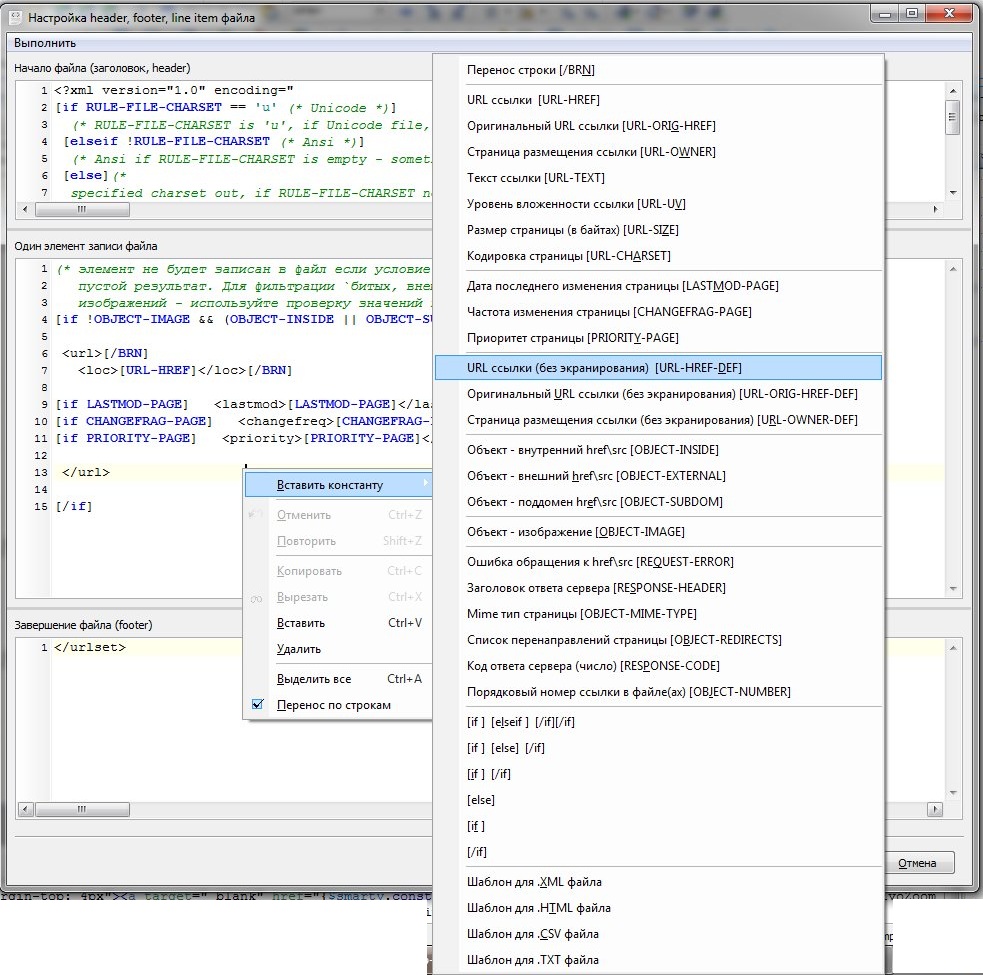983x975 pixels.
Task: Toggle the Перенос по строкам checkbox
Action: click(257, 705)
